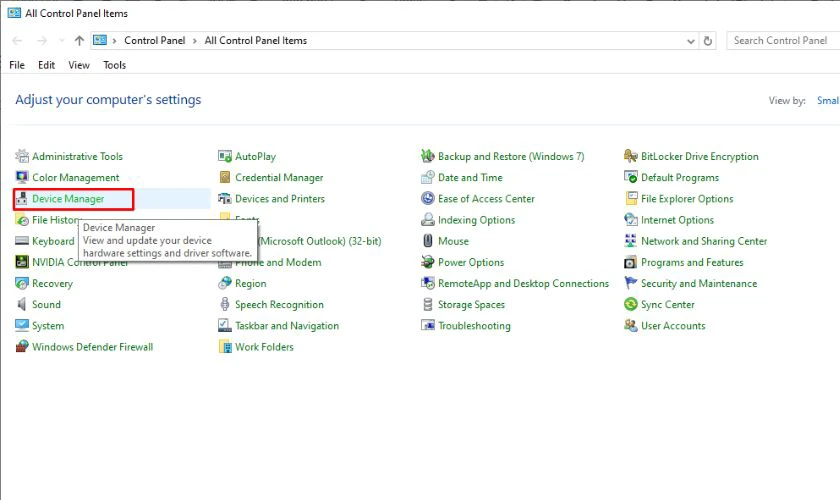The image size is (840, 500).
Task: Open the Administrative Tools icon
Action: click(x=22, y=156)
